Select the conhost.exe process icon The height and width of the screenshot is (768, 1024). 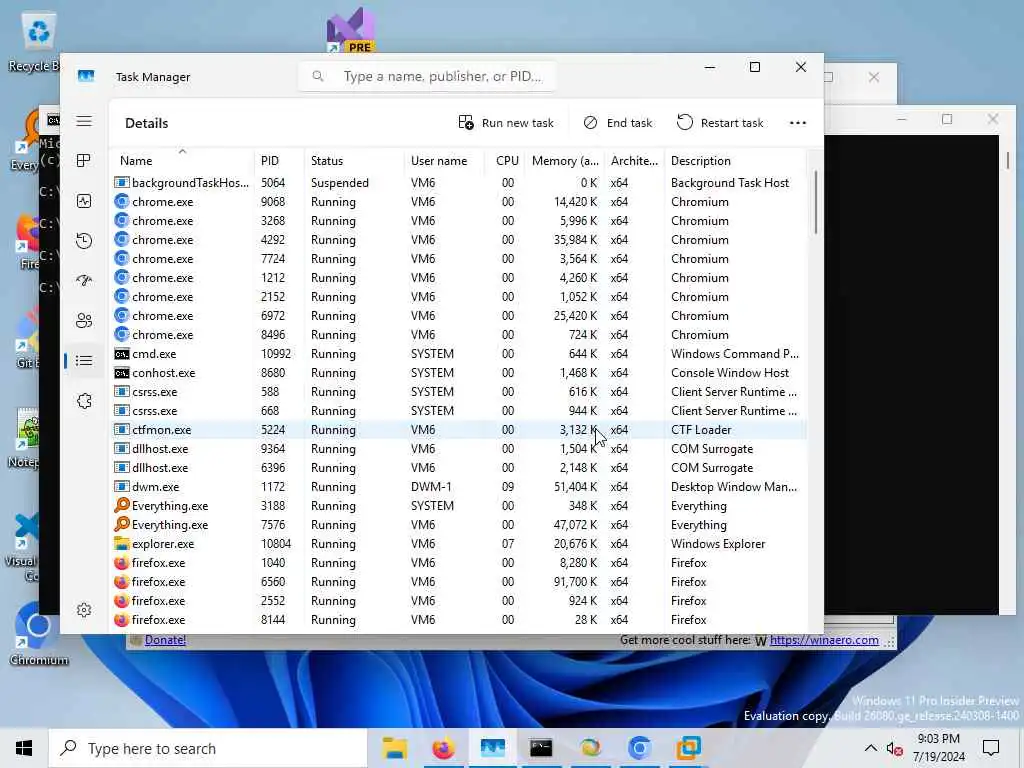[121, 373]
